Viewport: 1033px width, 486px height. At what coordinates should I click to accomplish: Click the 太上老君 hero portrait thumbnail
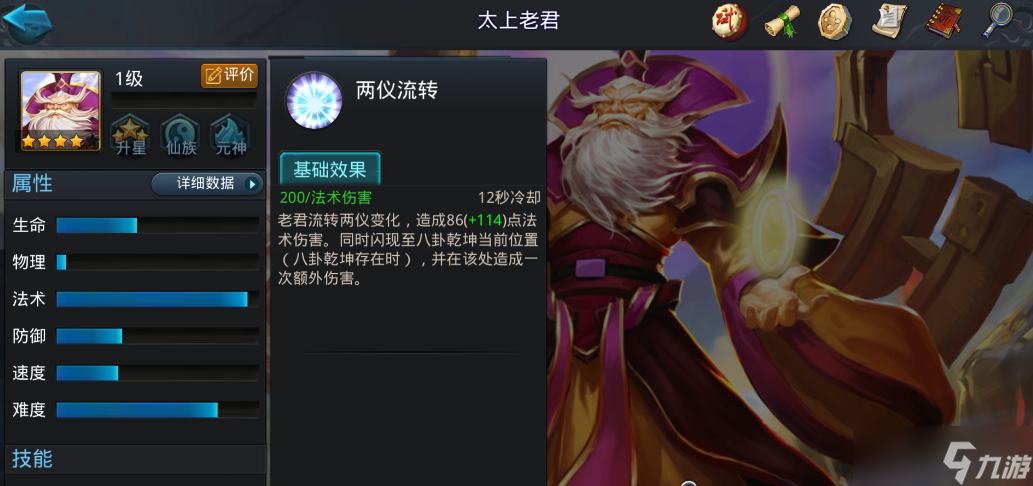coord(61,111)
